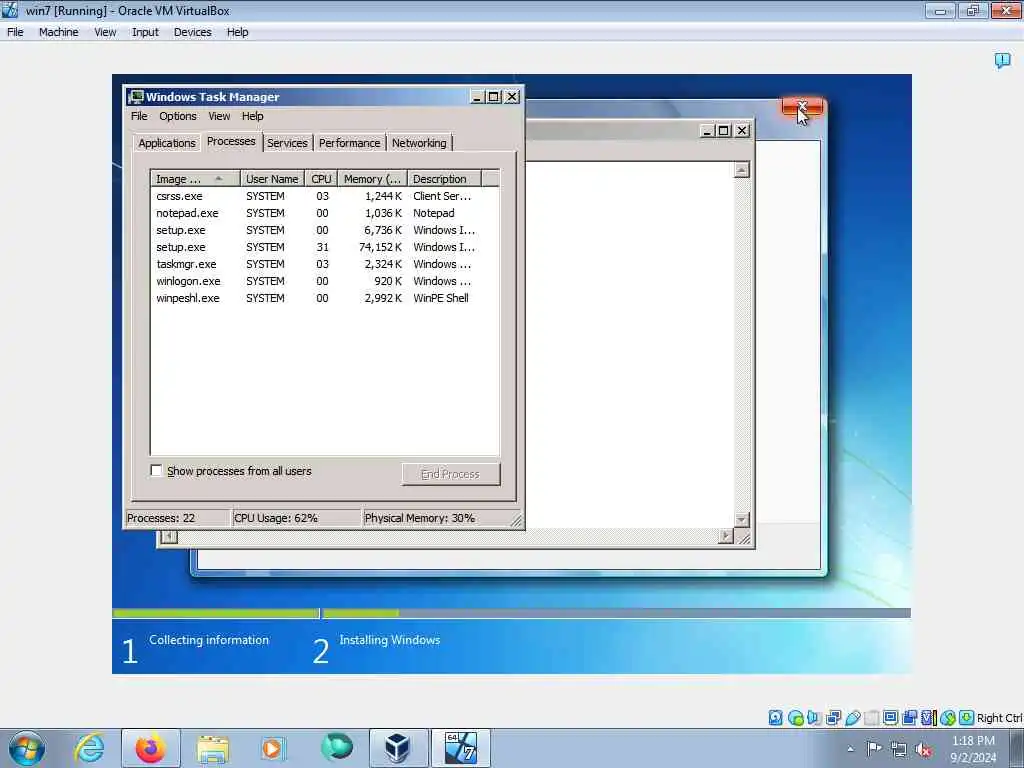Open the VirtualBox View menu

click(105, 32)
